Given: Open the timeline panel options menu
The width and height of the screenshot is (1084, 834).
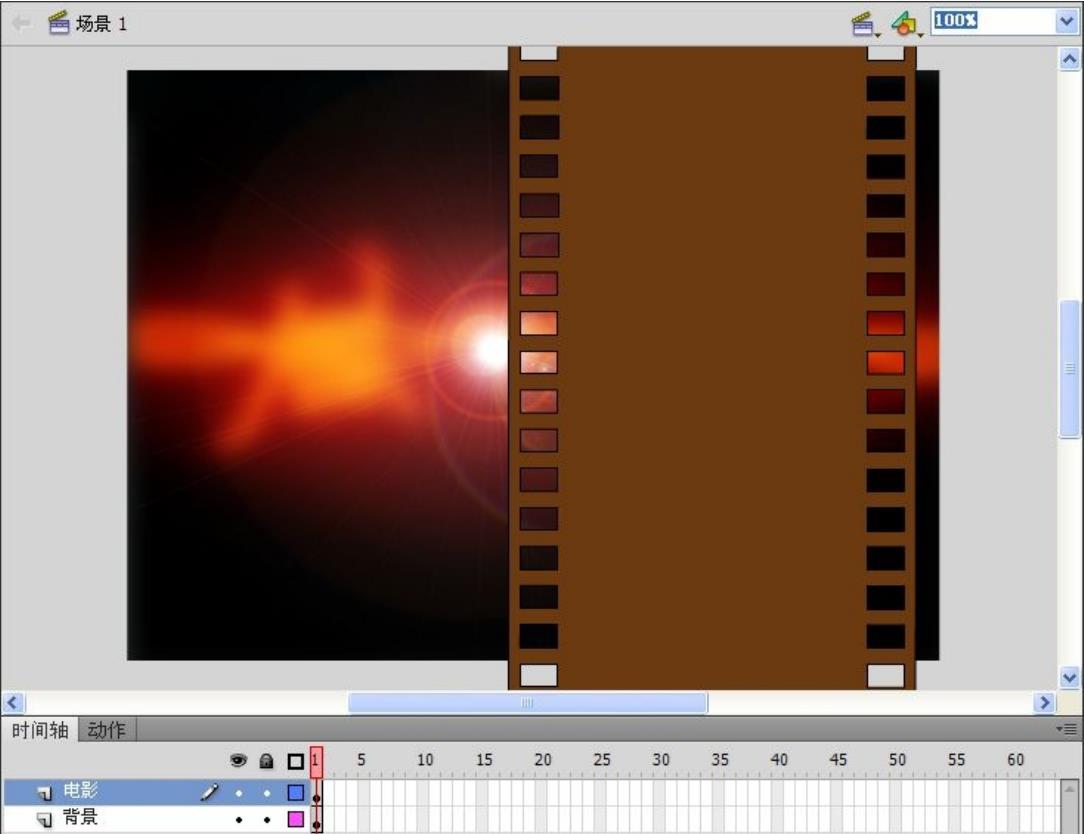Looking at the screenshot, I should click(x=1066, y=730).
